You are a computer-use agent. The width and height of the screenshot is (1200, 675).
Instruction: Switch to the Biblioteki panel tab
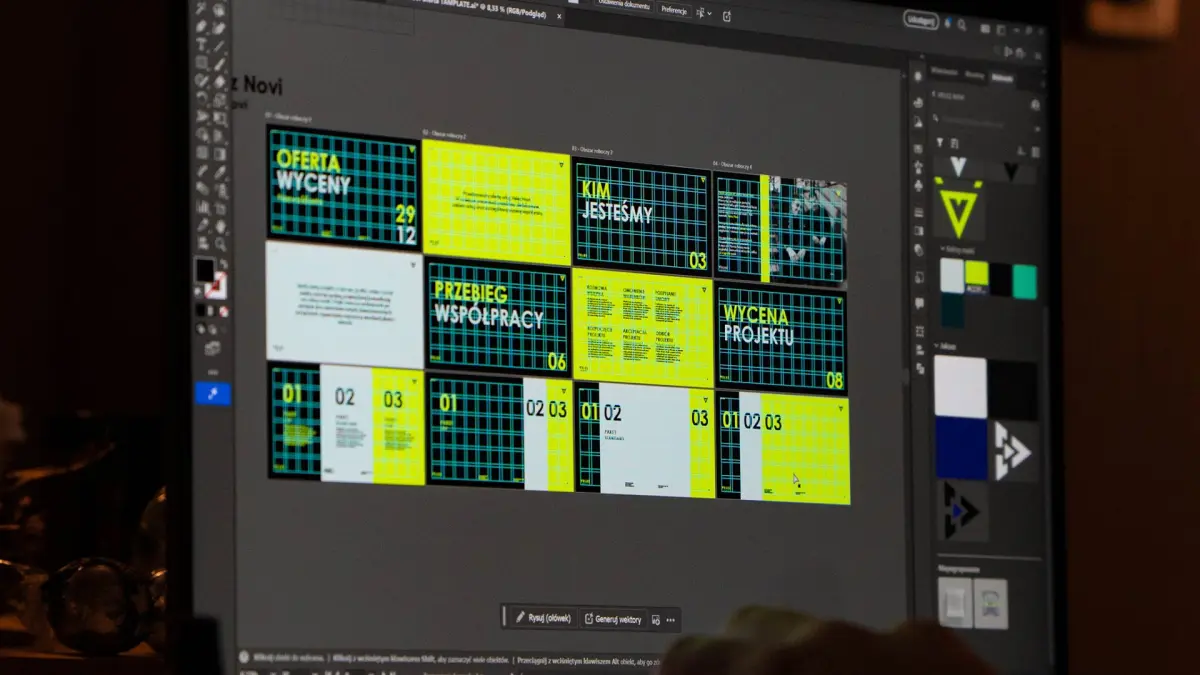1002,78
